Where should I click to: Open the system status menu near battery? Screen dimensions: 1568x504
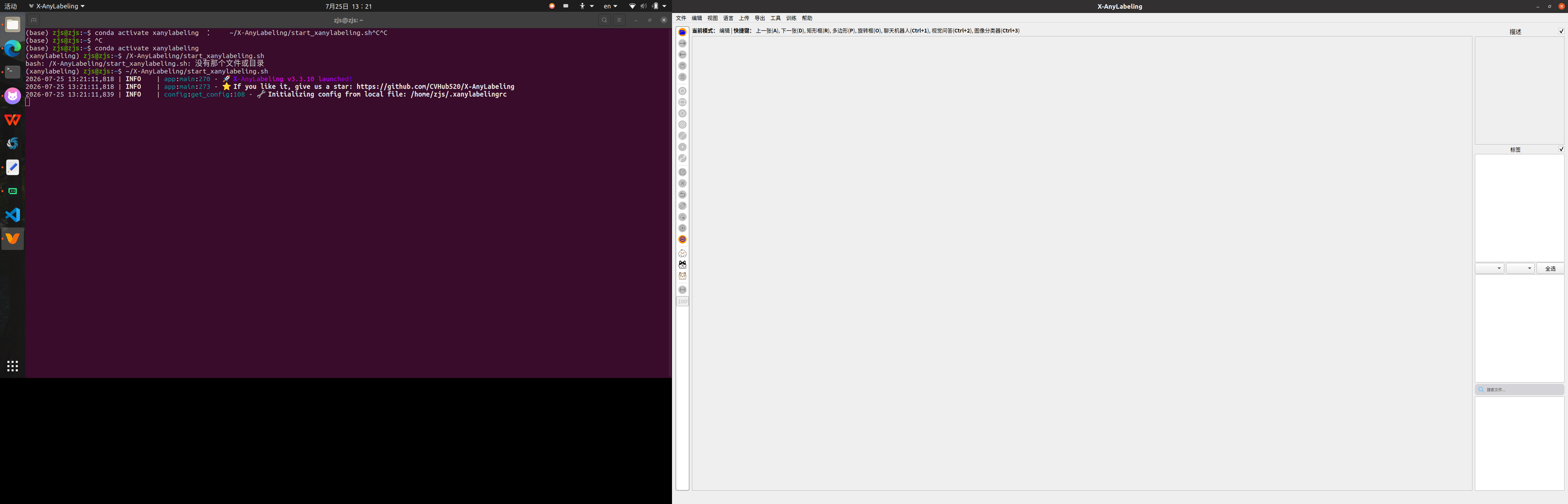[x=647, y=6]
